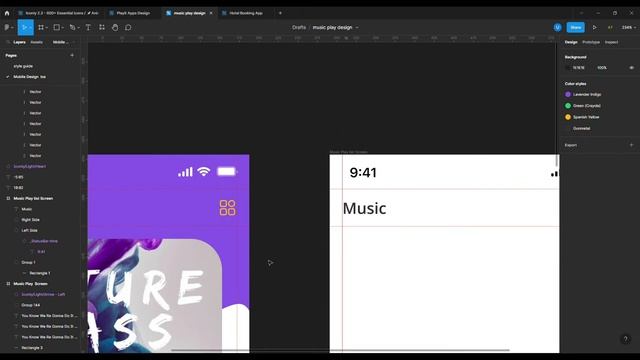The width and height of the screenshot is (640, 360).
Task: Open the Resources components tool
Action: pyautogui.click(x=102, y=27)
